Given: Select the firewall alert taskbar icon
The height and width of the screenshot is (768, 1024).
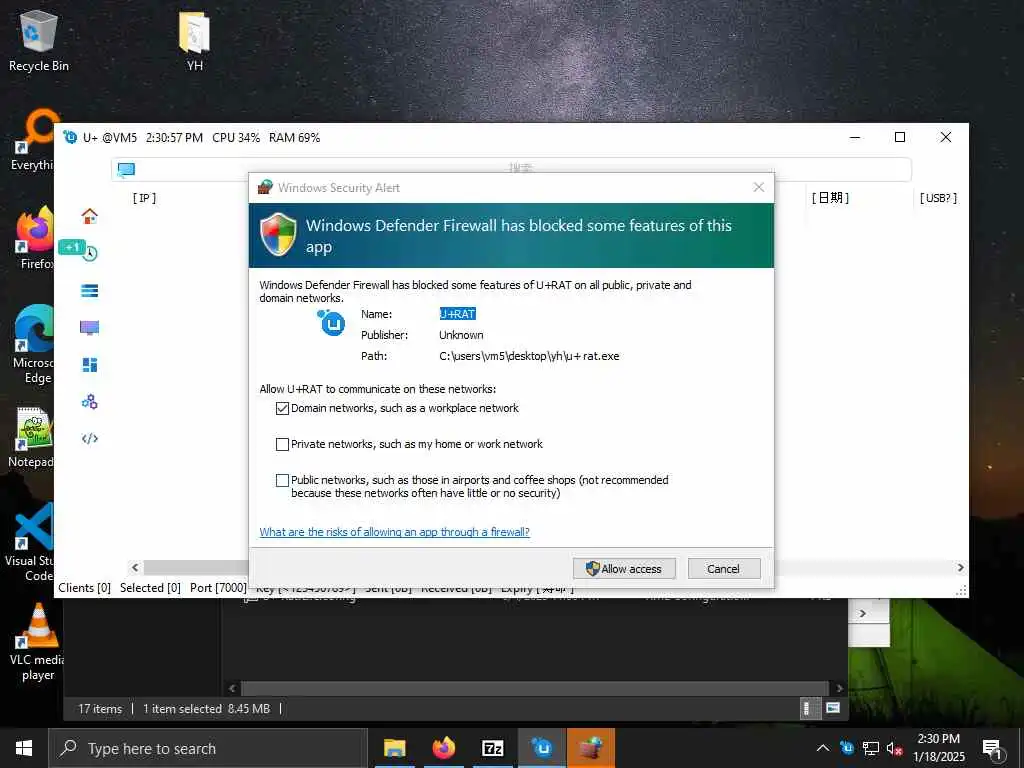Looking at the screenshot, I should [590, 748].
